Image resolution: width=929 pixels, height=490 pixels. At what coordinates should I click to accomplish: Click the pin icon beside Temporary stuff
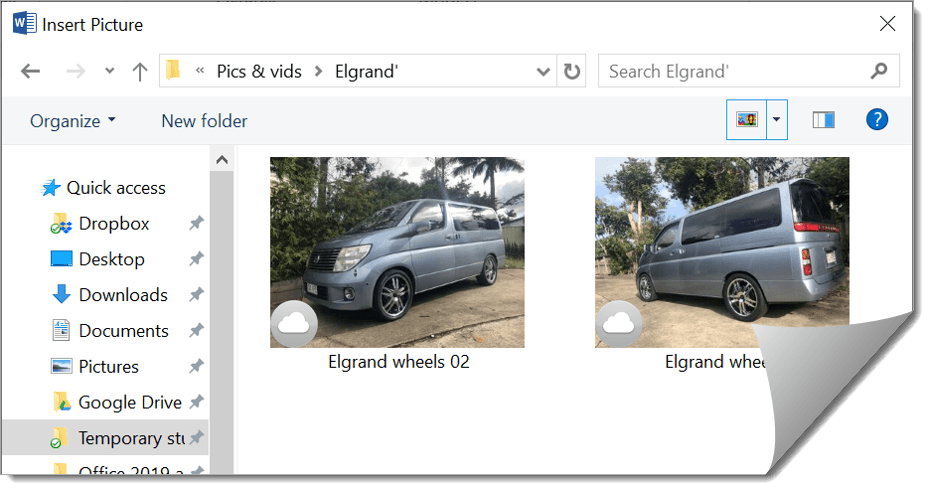pyautogui.click(x=196, y=438)
